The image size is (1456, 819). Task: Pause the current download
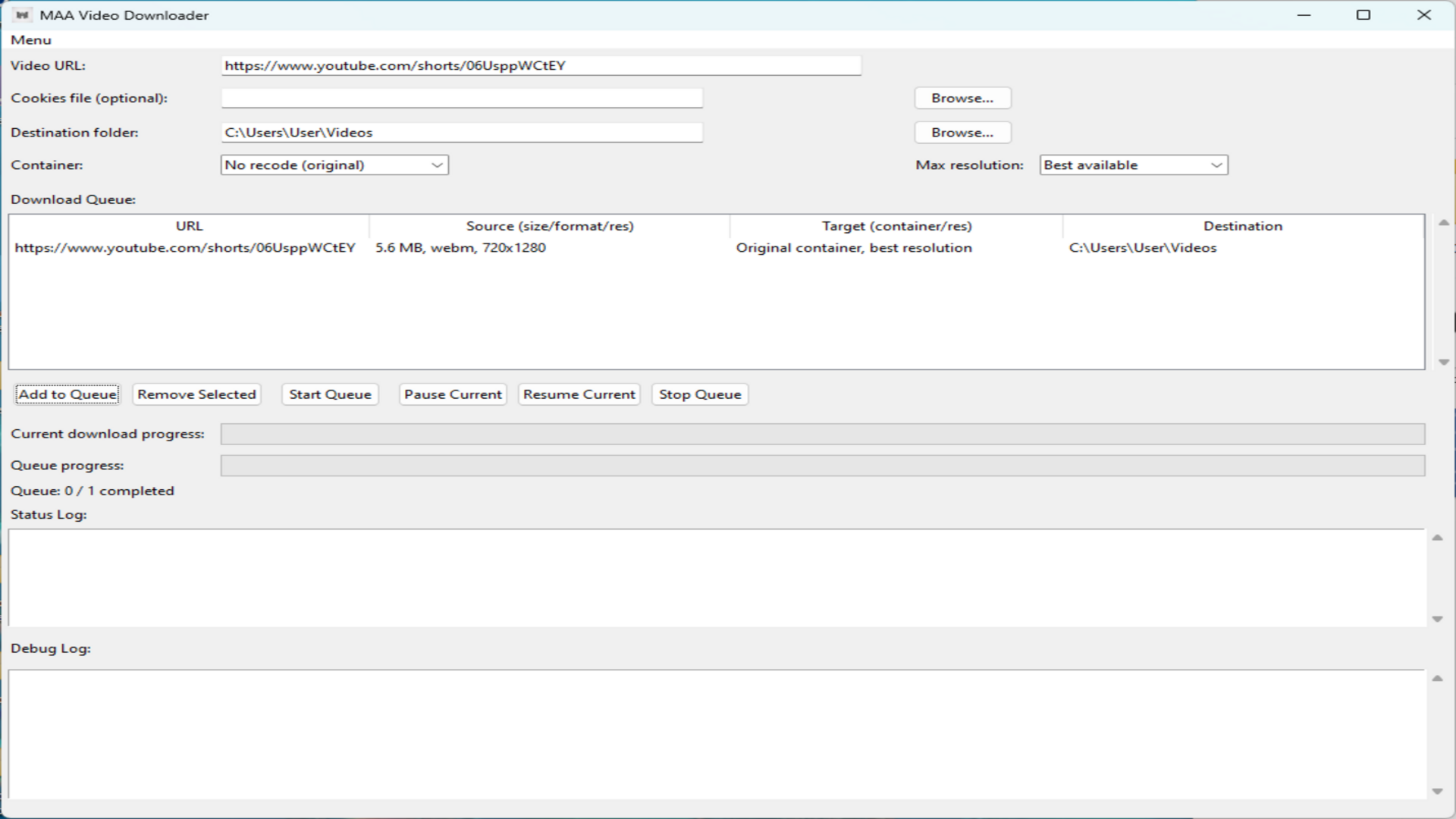click(452, 394)
